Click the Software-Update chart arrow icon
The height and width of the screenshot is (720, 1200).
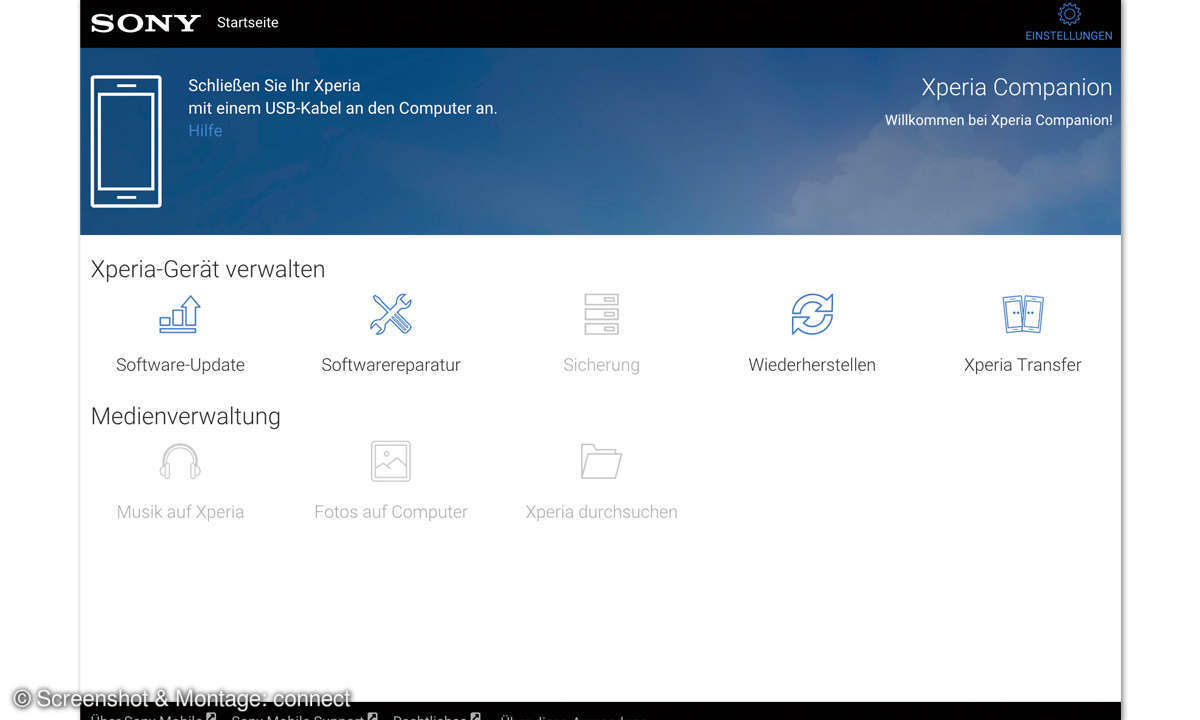tap(180, 314)
